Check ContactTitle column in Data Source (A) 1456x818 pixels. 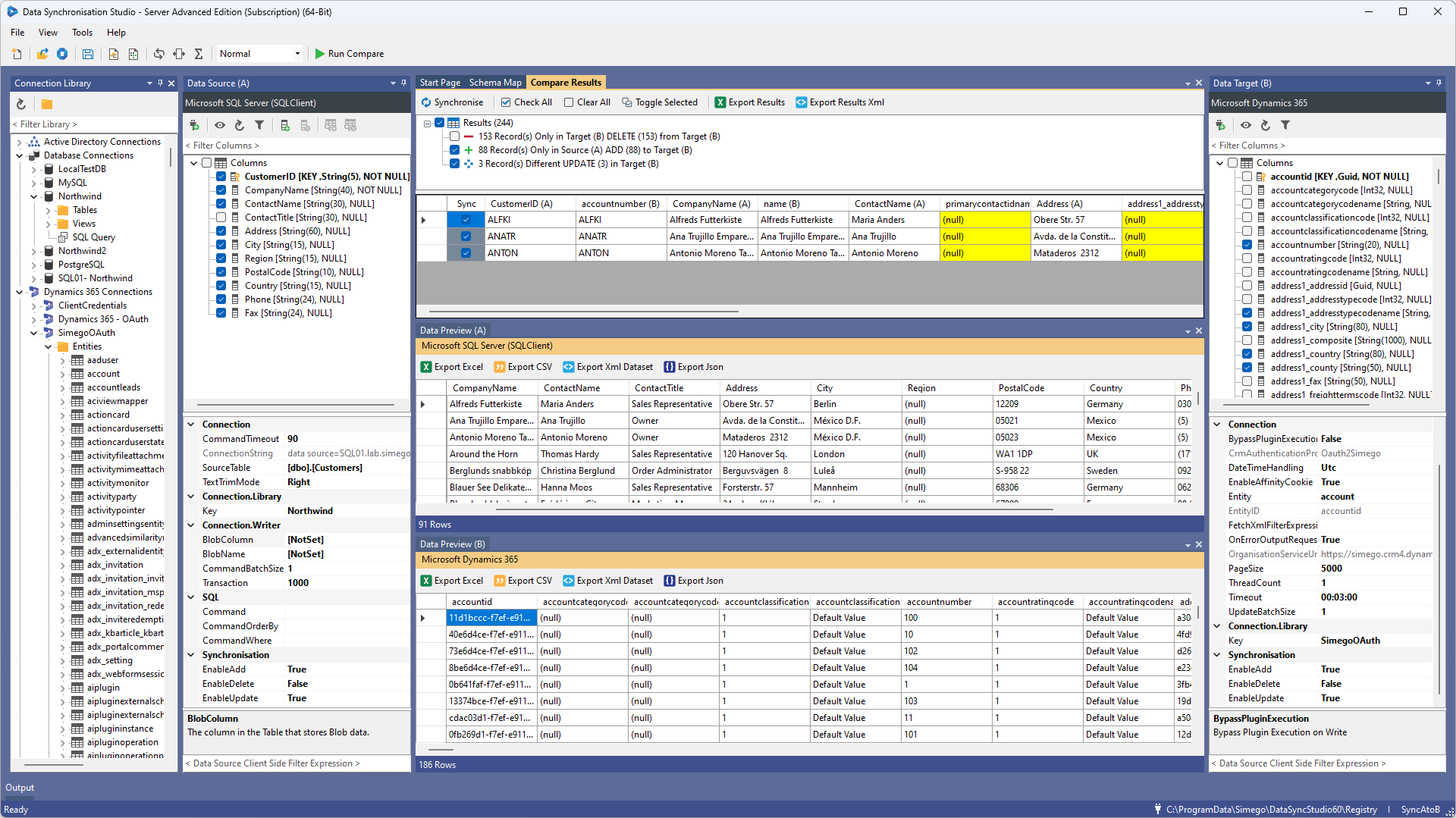click(x=221, y=218)
